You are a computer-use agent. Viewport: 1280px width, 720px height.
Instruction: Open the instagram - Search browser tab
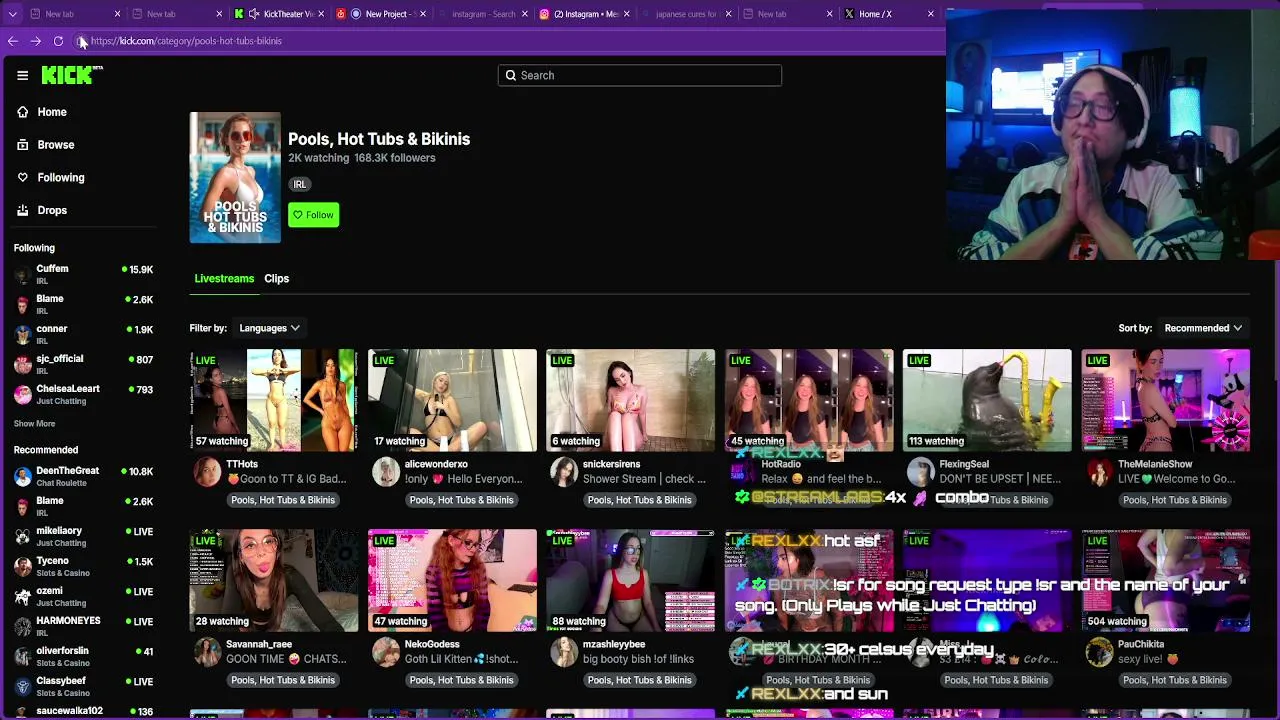click(484, 14)
